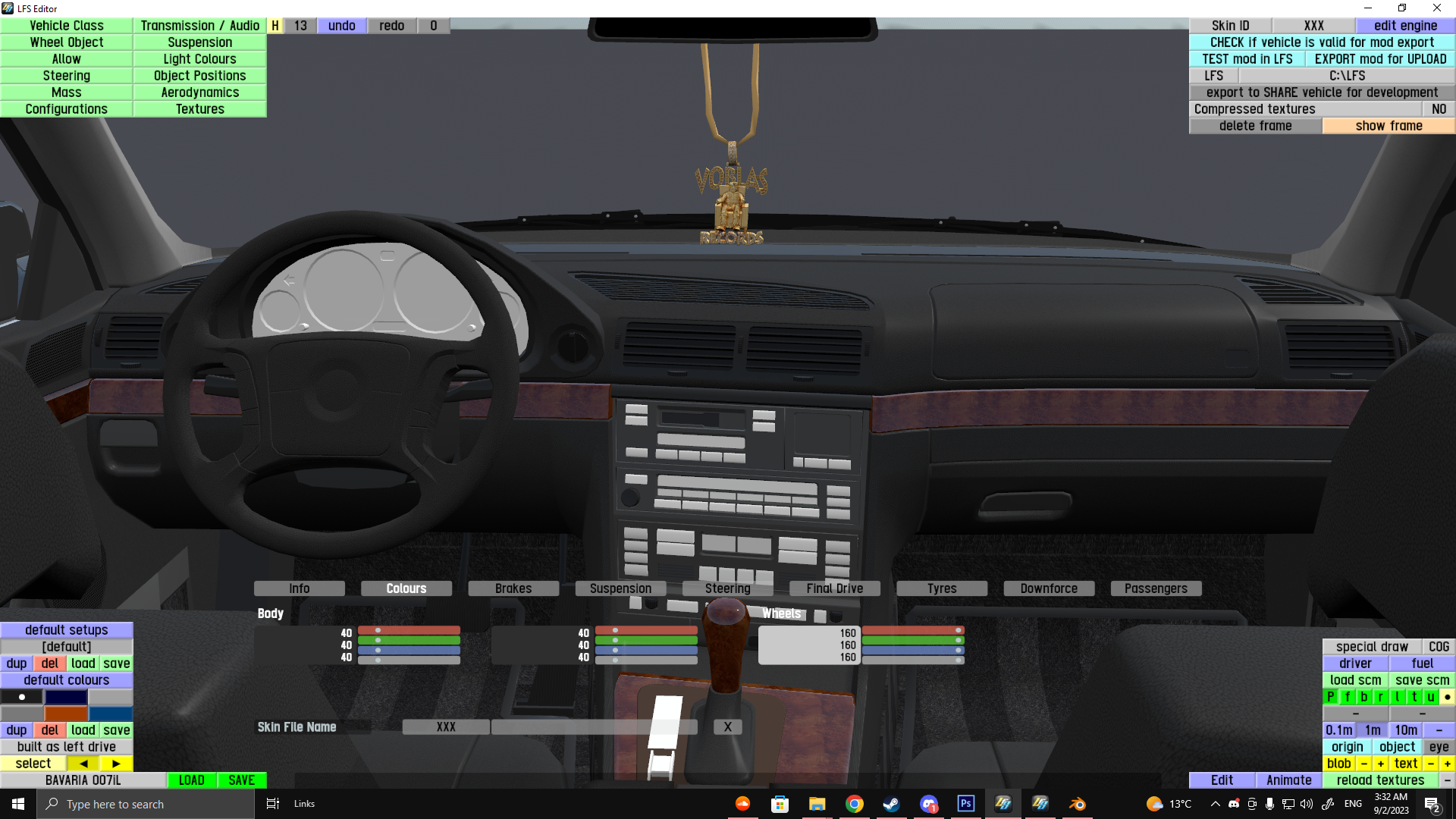Open the Skin ID XXX field
1456x819 pixels.
[x=1313, y=26]
